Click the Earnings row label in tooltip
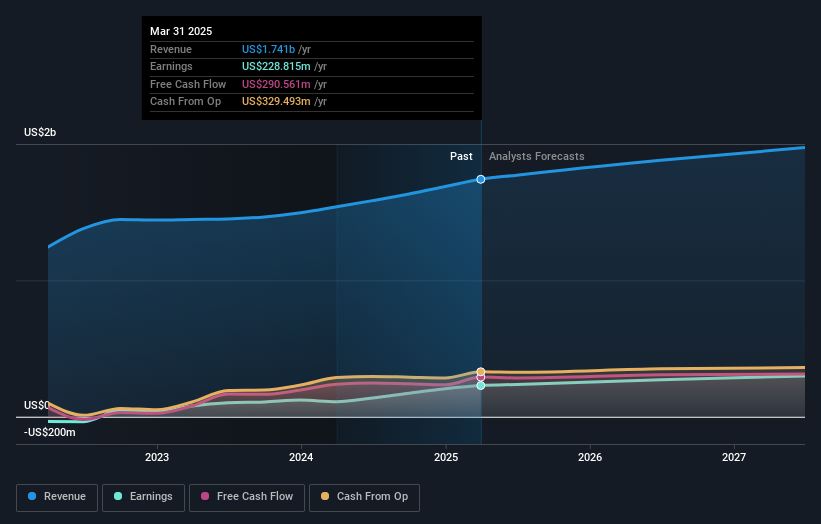The image size is (821, 524). tap(171, 66)
